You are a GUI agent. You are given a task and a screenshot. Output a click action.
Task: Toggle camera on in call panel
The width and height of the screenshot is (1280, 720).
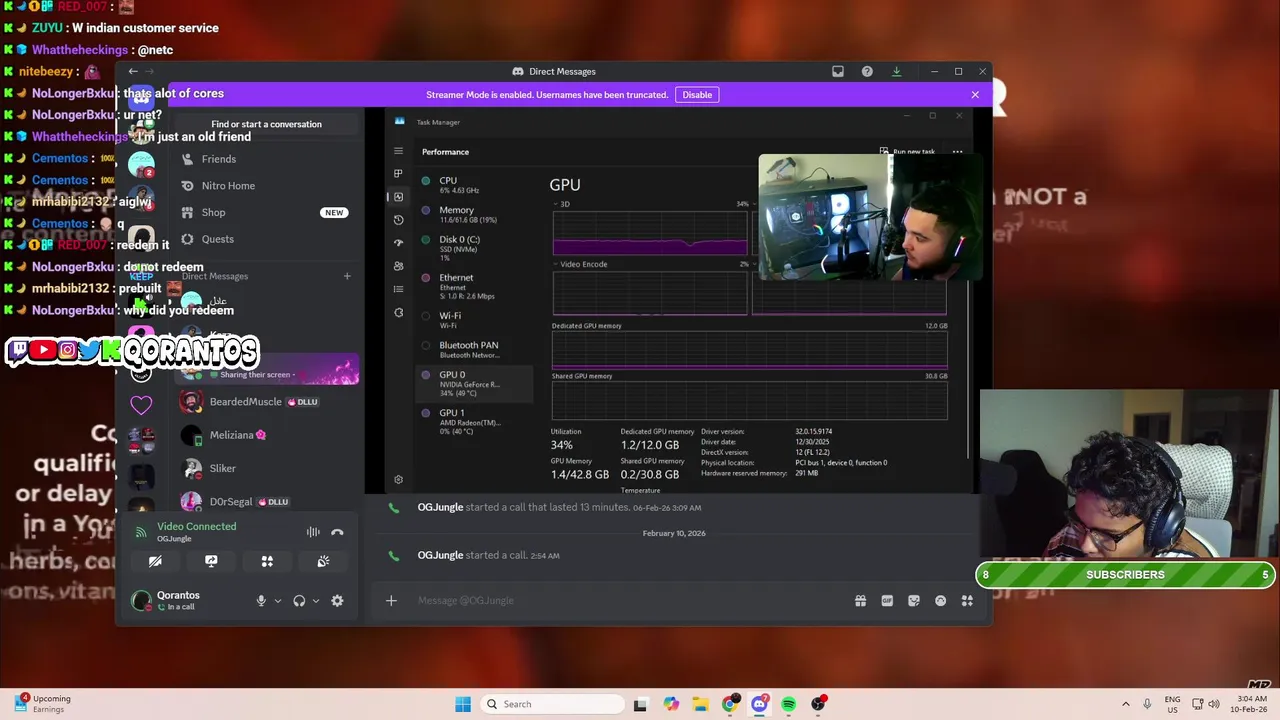(155, 561)
